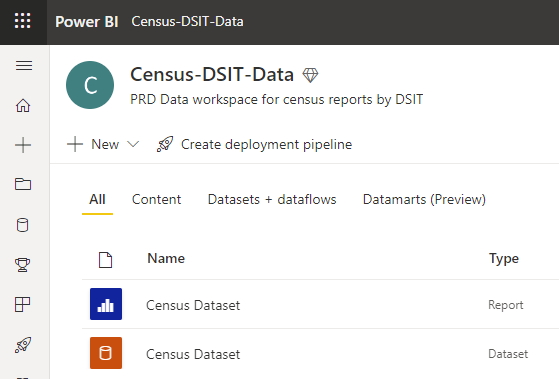Go to Home in the sidebar

click(23, 106)
